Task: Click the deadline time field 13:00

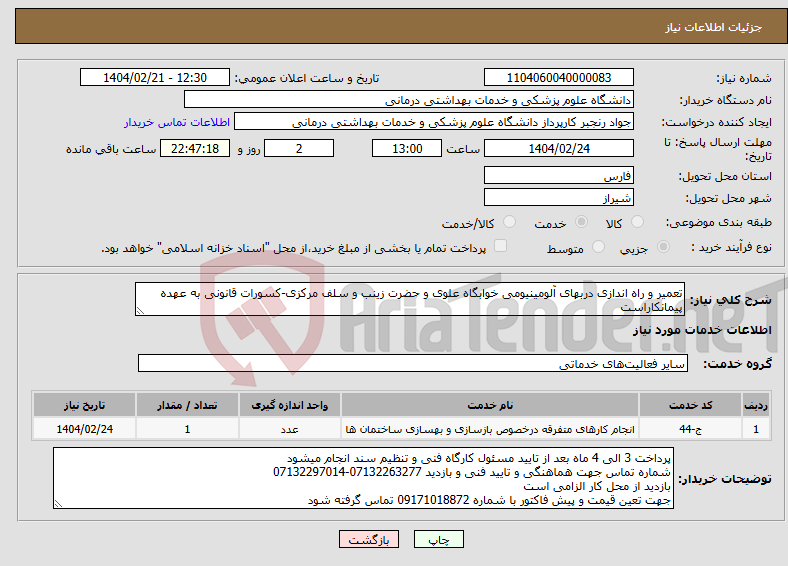Action: tap(407, 148)
